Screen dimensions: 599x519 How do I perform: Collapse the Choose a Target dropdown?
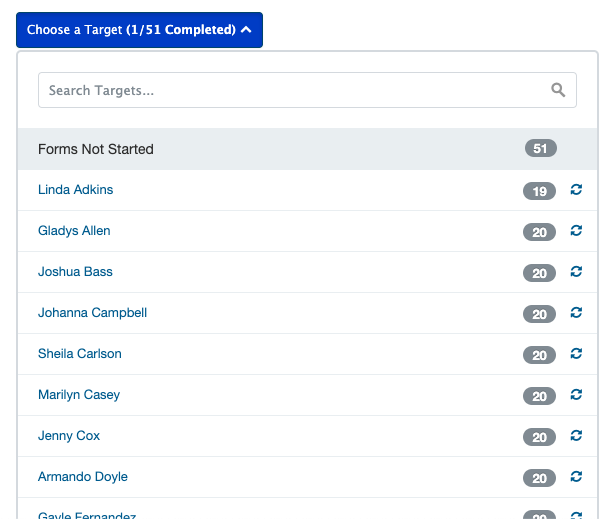tap(139, 30)
